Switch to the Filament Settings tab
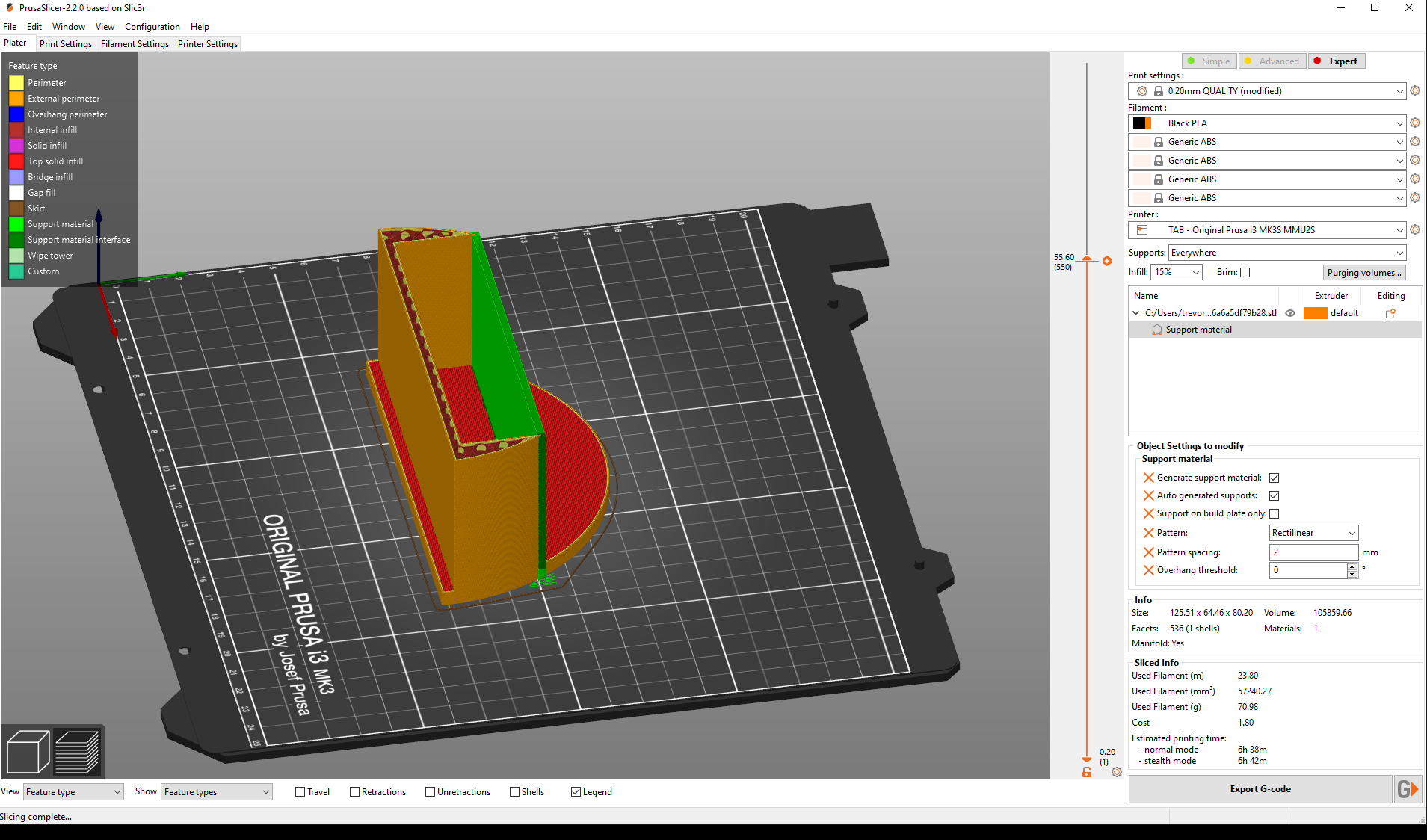 135,44
